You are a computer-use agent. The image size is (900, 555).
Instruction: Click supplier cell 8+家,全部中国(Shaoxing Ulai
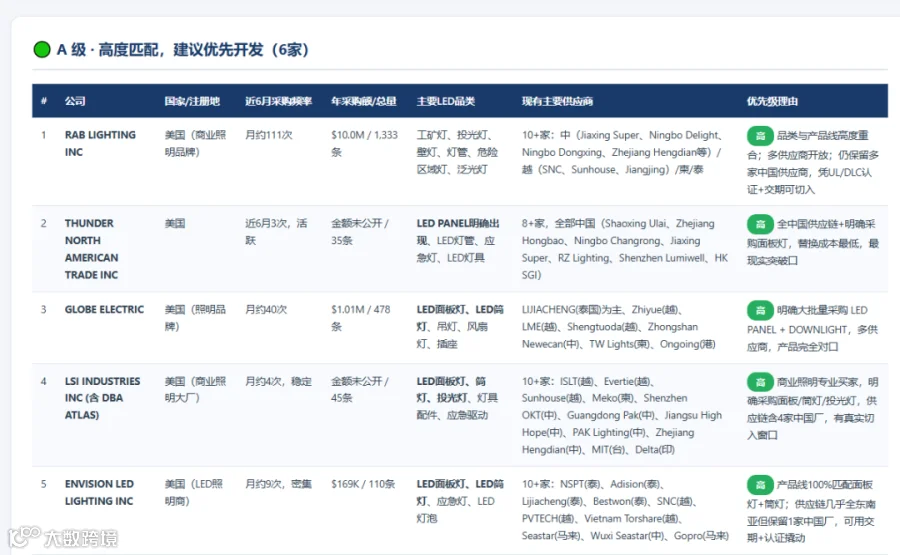click(624, 249)
